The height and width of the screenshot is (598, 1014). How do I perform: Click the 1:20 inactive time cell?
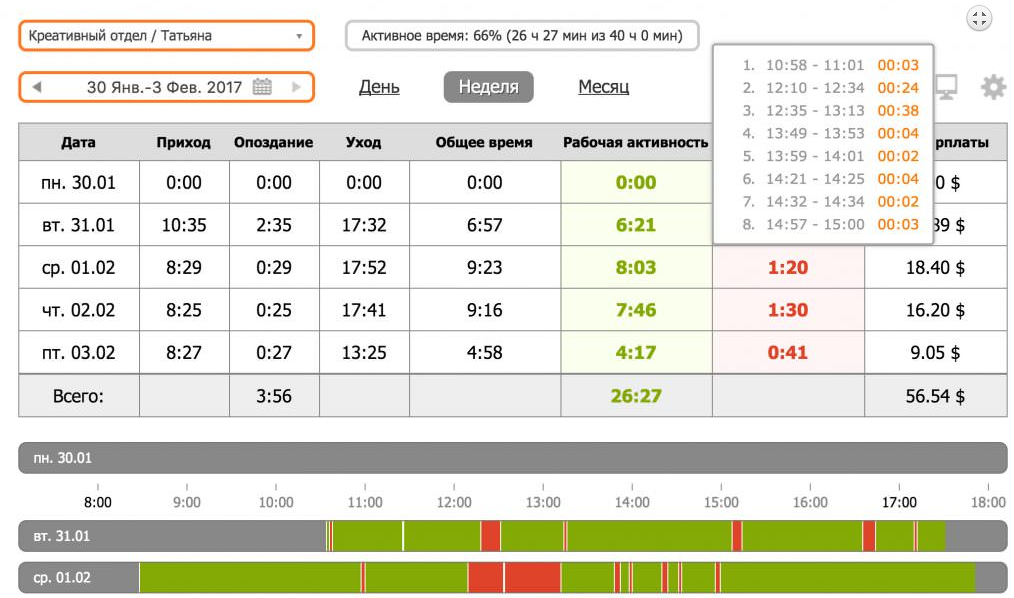pos(787,268)
